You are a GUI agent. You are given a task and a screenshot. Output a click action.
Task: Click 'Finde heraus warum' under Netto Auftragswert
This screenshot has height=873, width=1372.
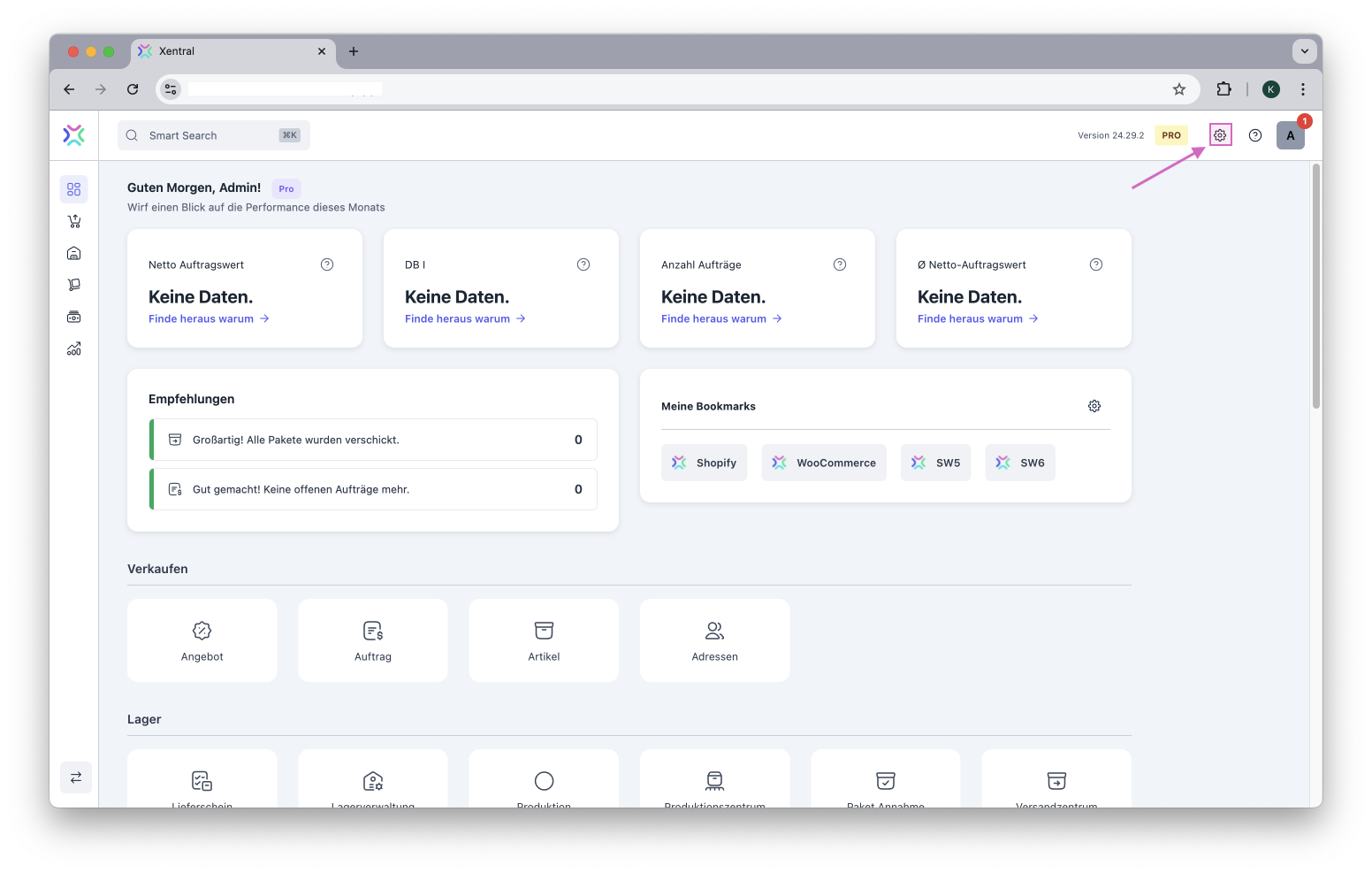(209, 318)
